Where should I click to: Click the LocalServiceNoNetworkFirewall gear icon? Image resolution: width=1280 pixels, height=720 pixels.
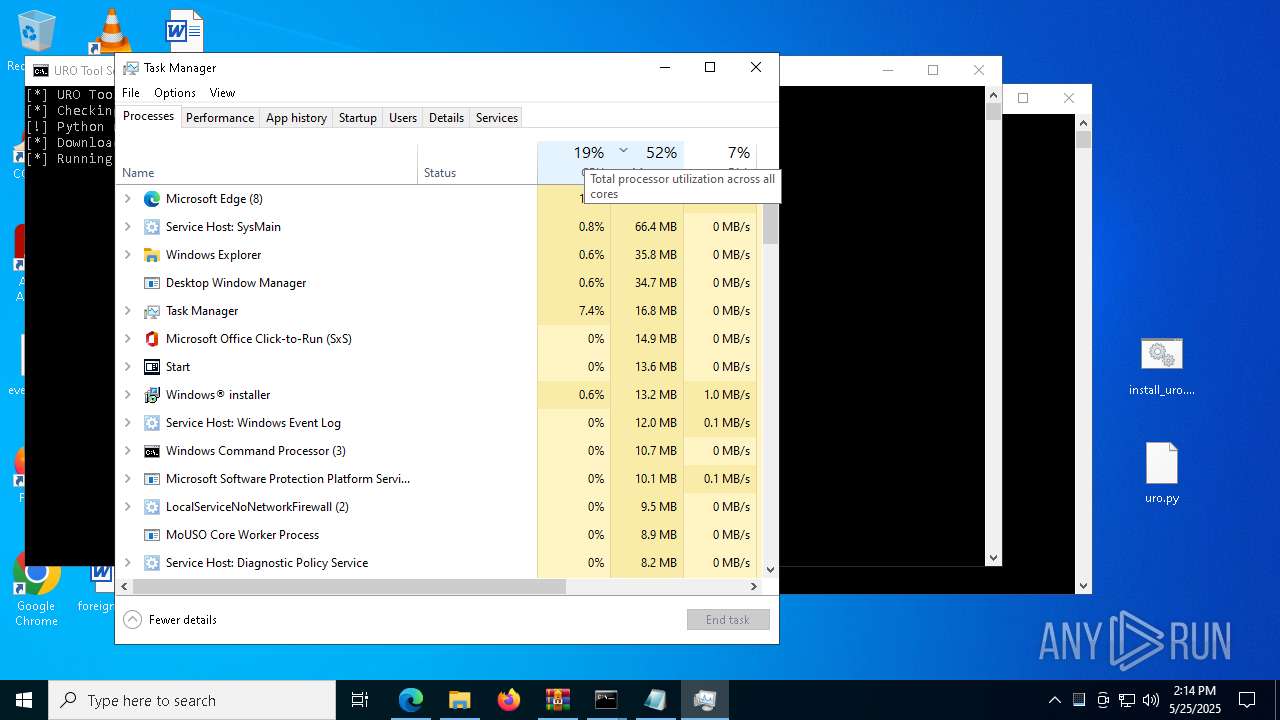(152, 507)
